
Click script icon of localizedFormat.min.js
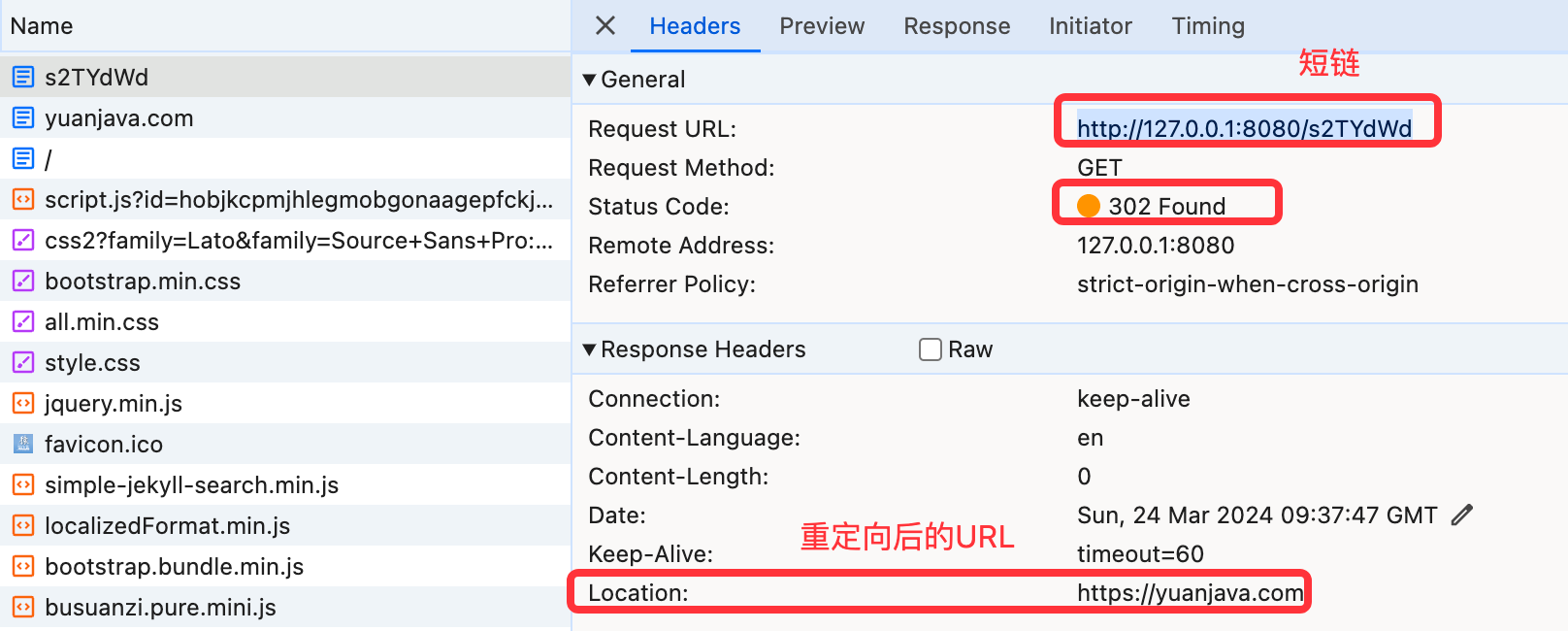(23, 525)
